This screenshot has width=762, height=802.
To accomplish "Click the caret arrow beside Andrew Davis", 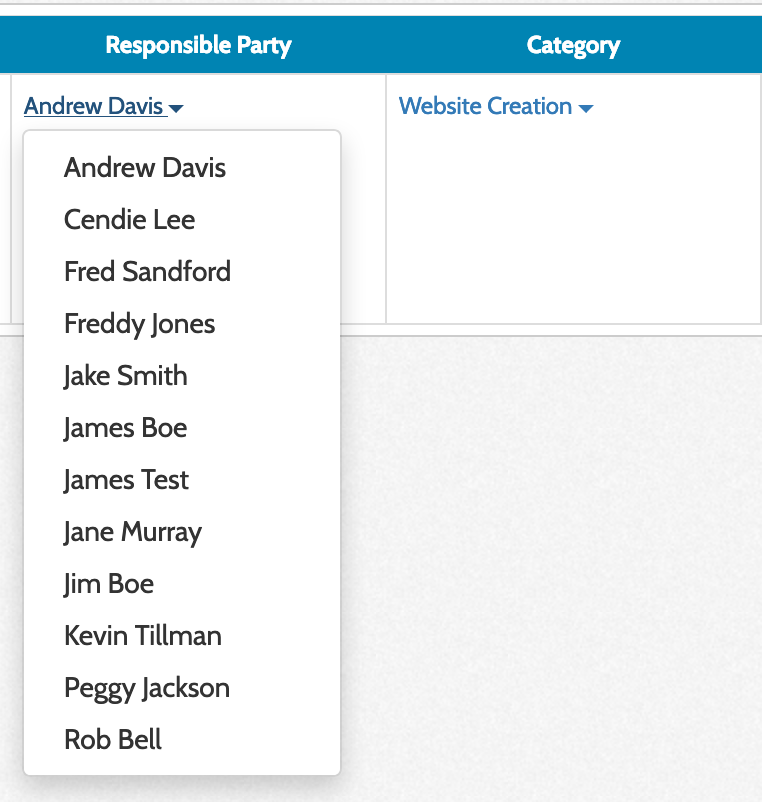I will [176, 108].
